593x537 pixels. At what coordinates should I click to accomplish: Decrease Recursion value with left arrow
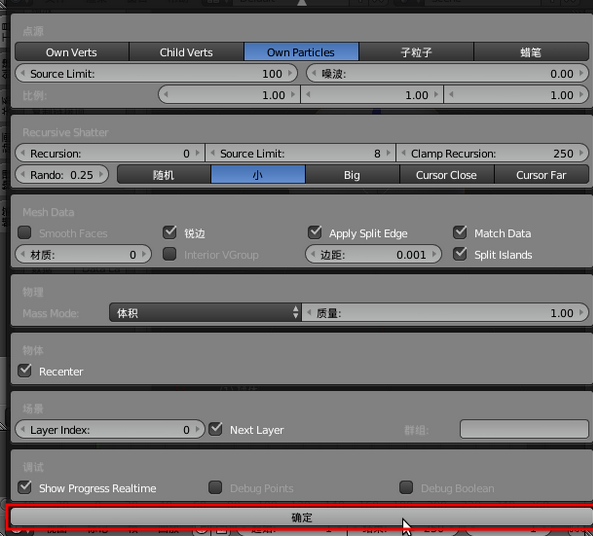click(23, 154)
